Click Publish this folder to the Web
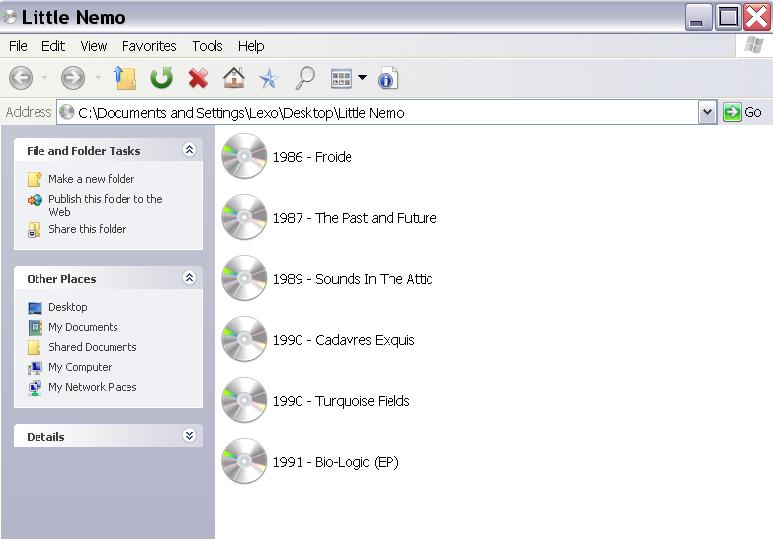 [105, 205]
